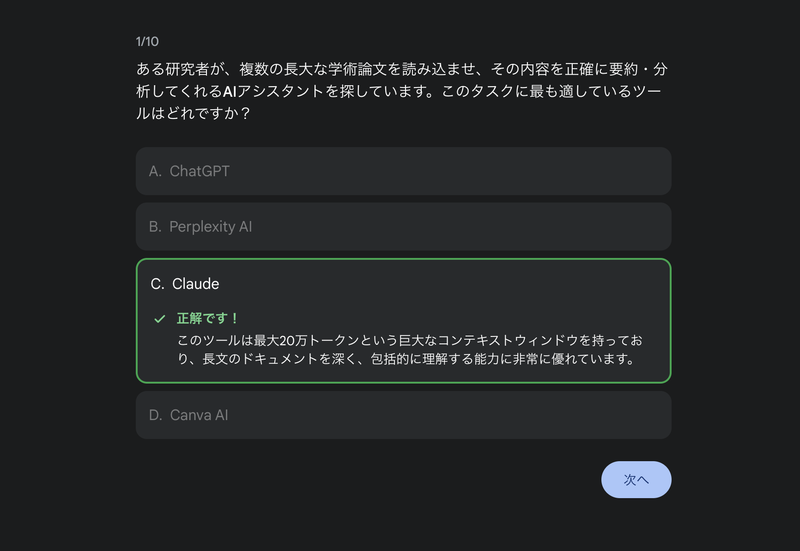Choose the Perplexity AI answer option
The height and width of the screenshot is (551, 800).
tap(403, 227)
